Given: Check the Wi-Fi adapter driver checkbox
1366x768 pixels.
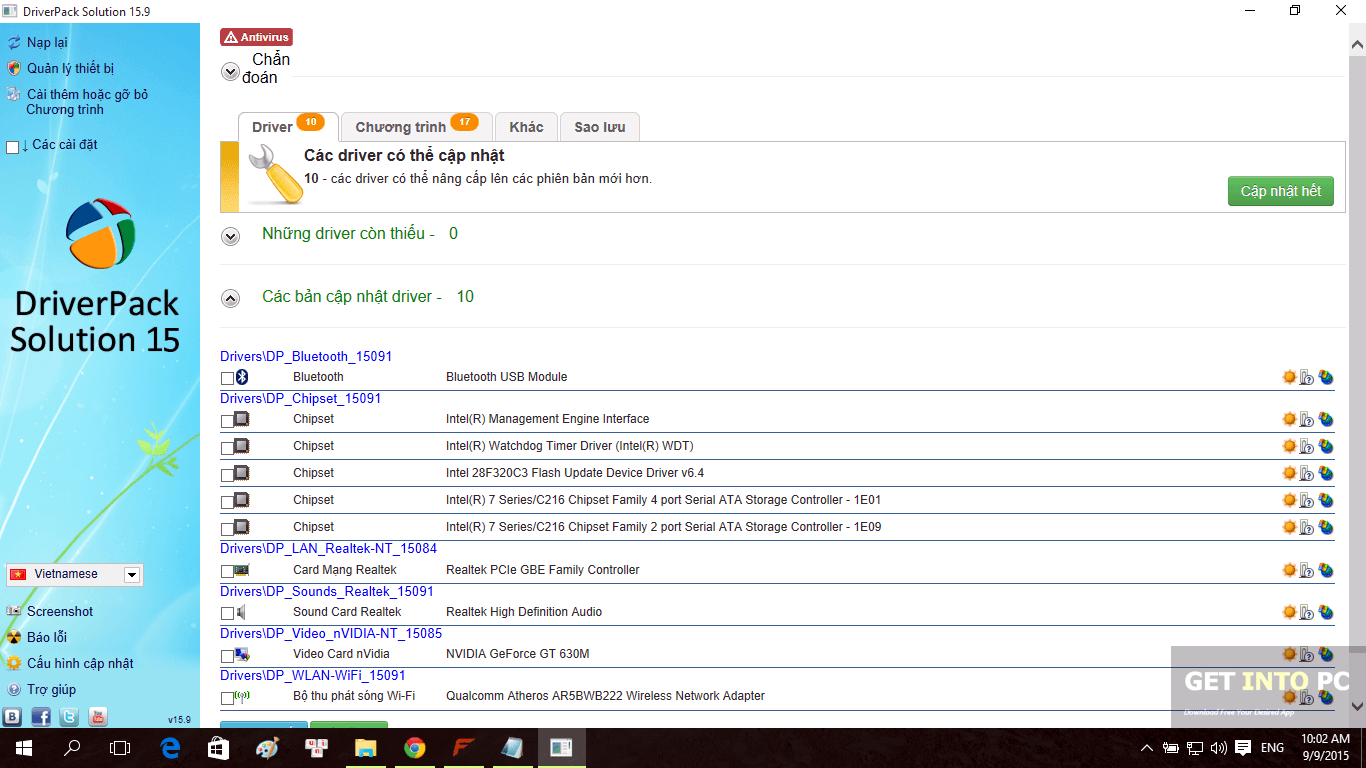Looking at the screenshot, I should (227, 698).
